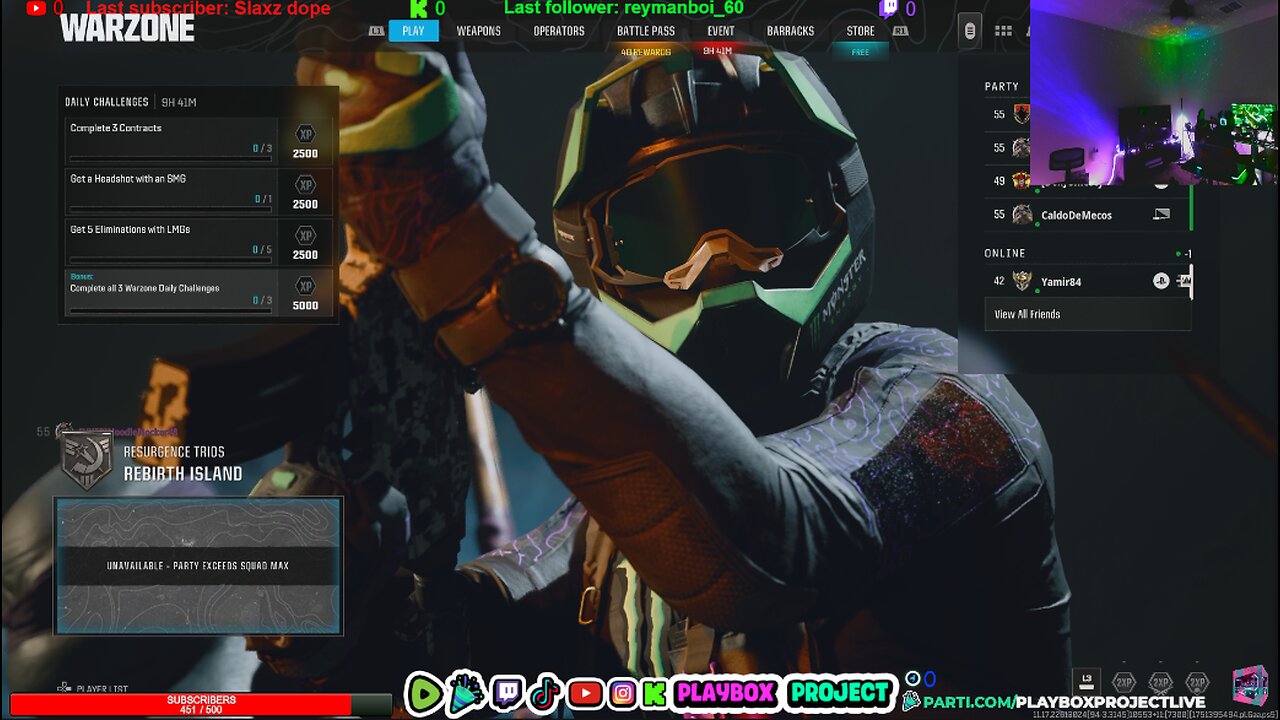Image resolution: width=1280 pixels, height=720 pixels.
Task: Click the Warzone logo
Action: 127,28
